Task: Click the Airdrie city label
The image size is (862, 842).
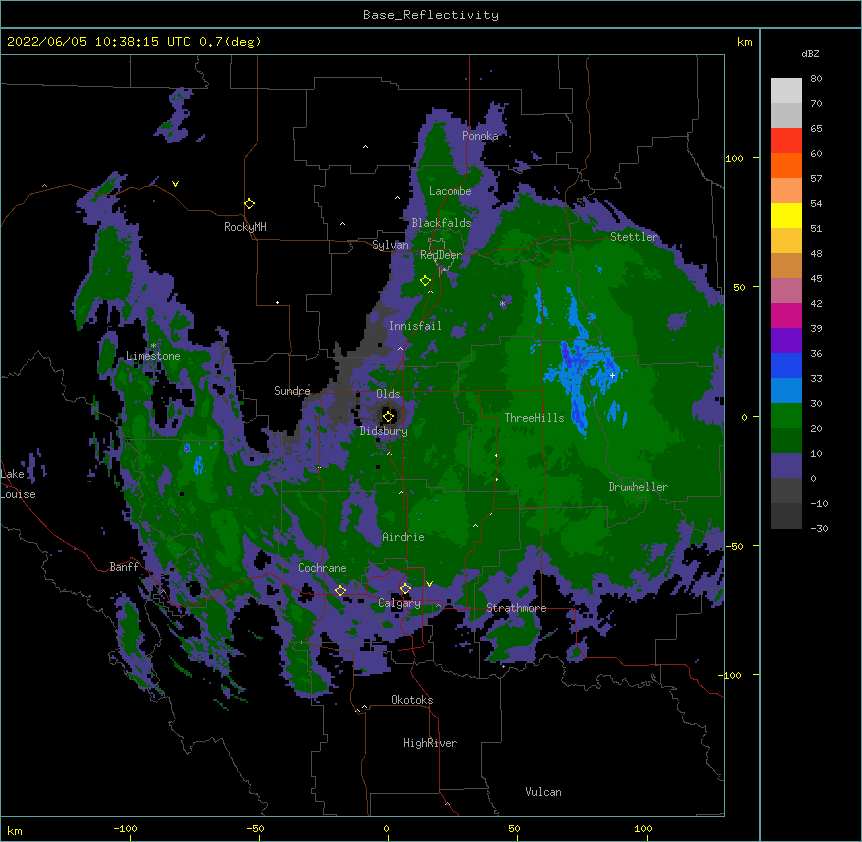Action: point(403,537)
